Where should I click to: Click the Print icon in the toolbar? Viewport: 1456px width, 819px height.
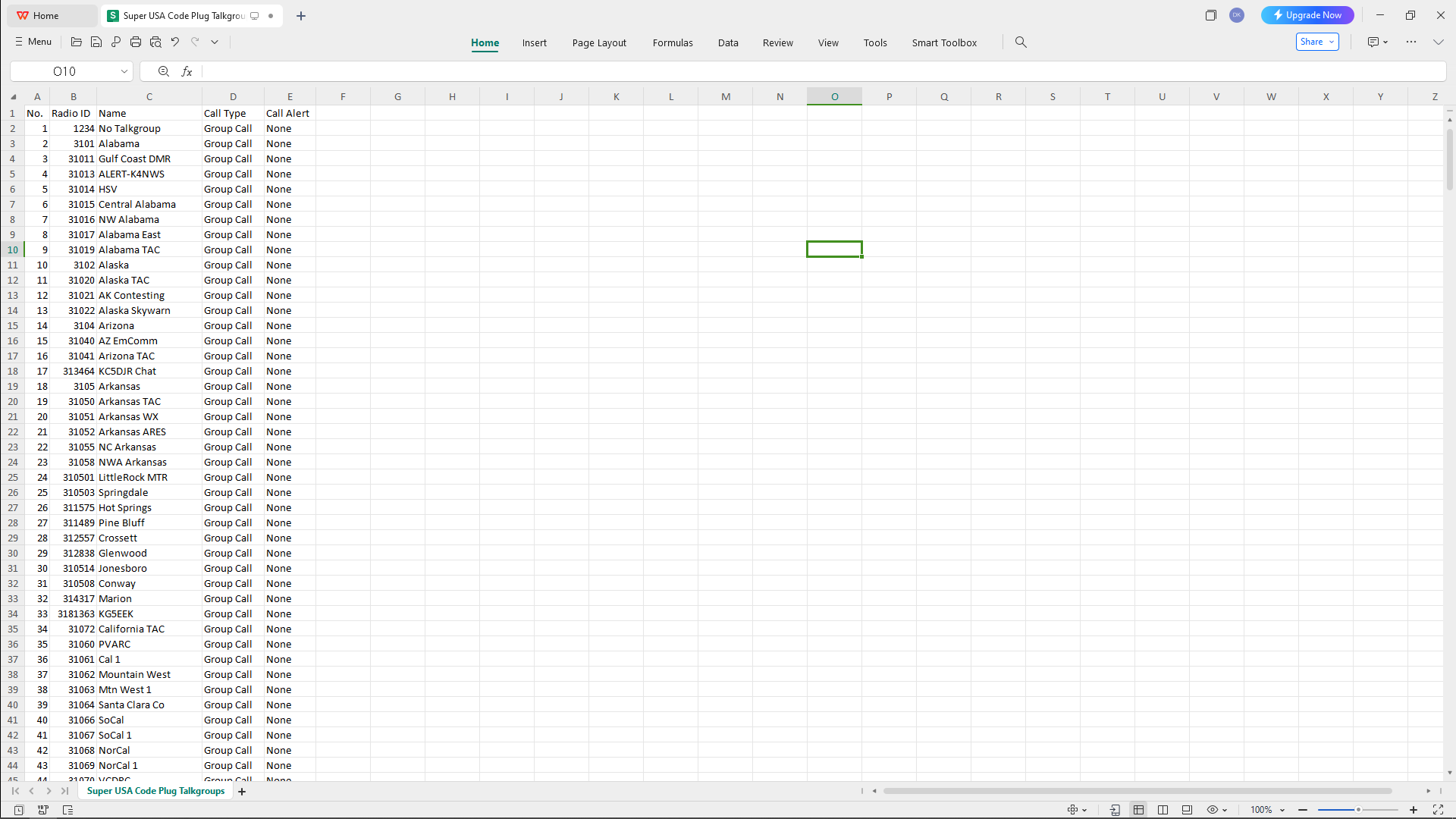136,42
